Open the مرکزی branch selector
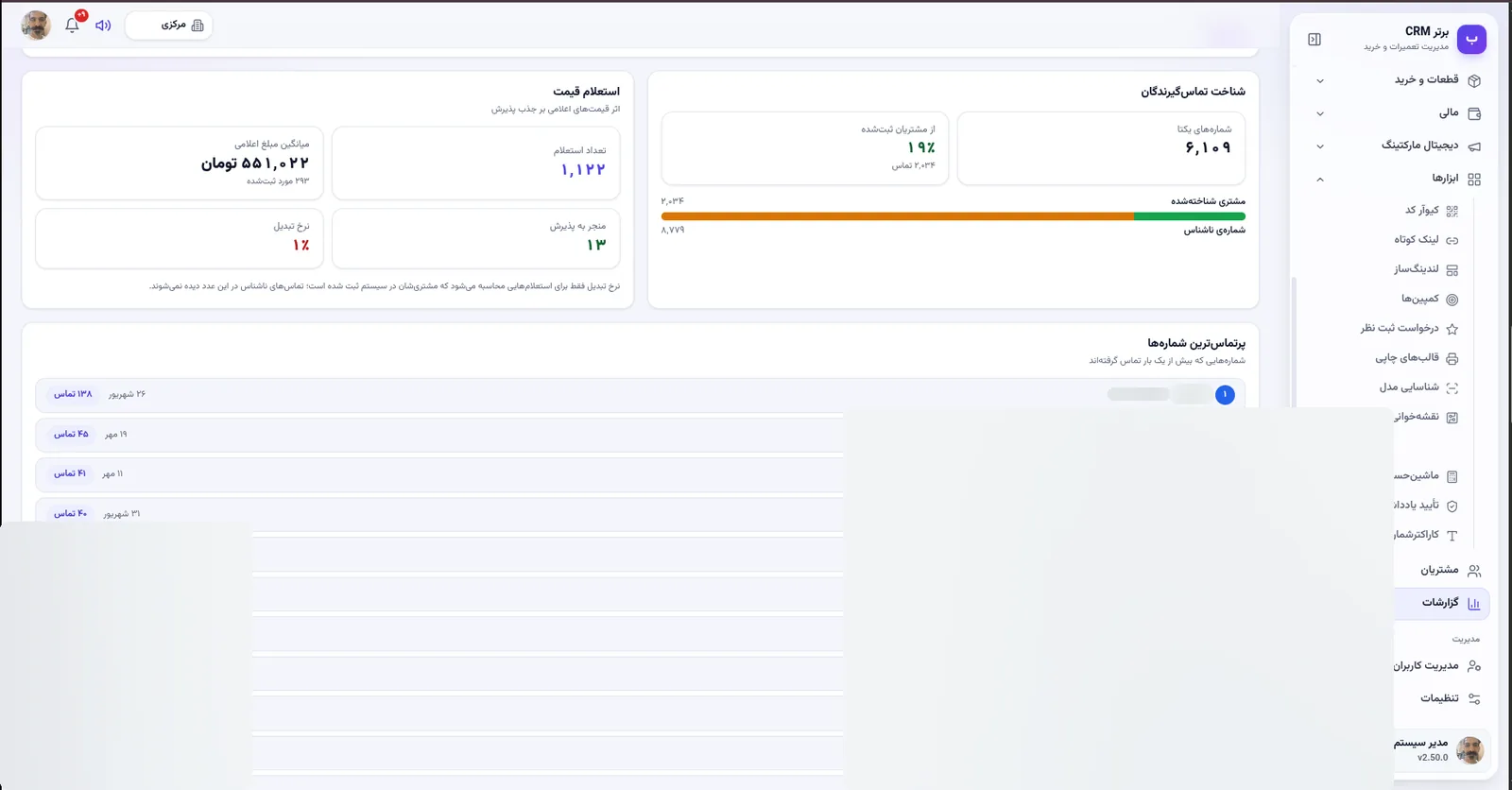Viewport: 1512px width, 790px height. click(169, 26)
